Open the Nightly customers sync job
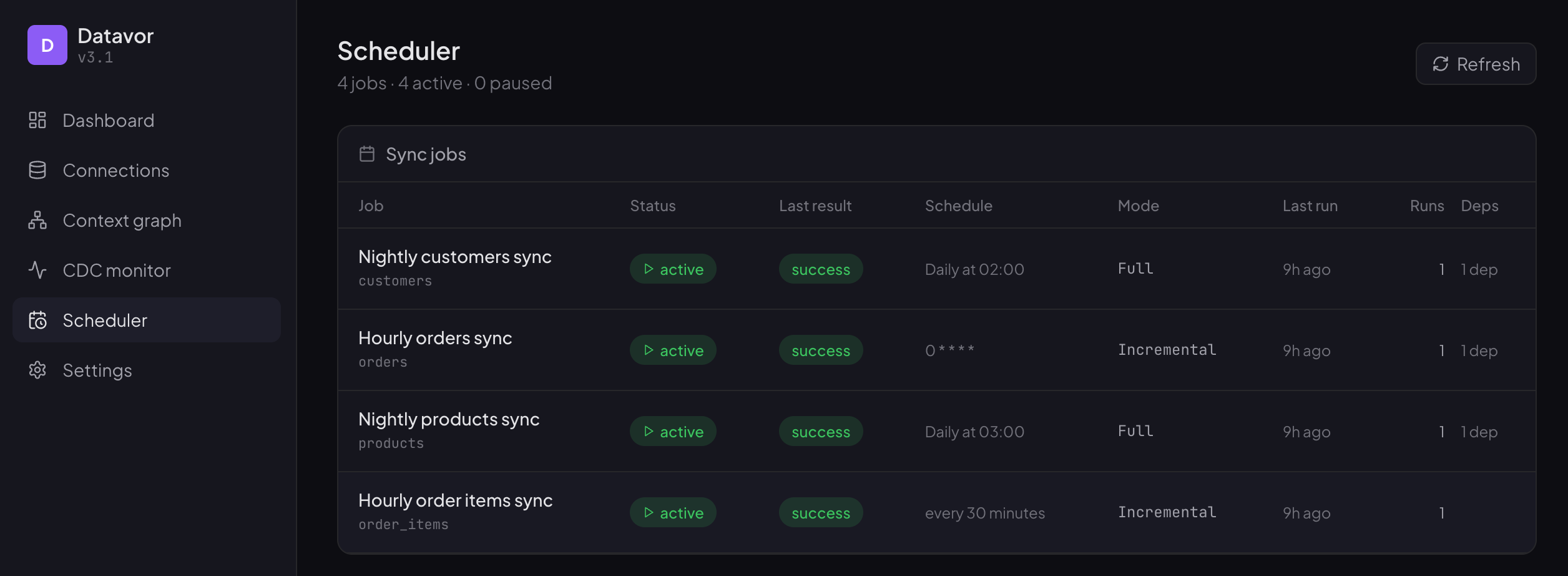Image resolution: width=1568 pixels, height=576 pixels. tap(455, 257)
